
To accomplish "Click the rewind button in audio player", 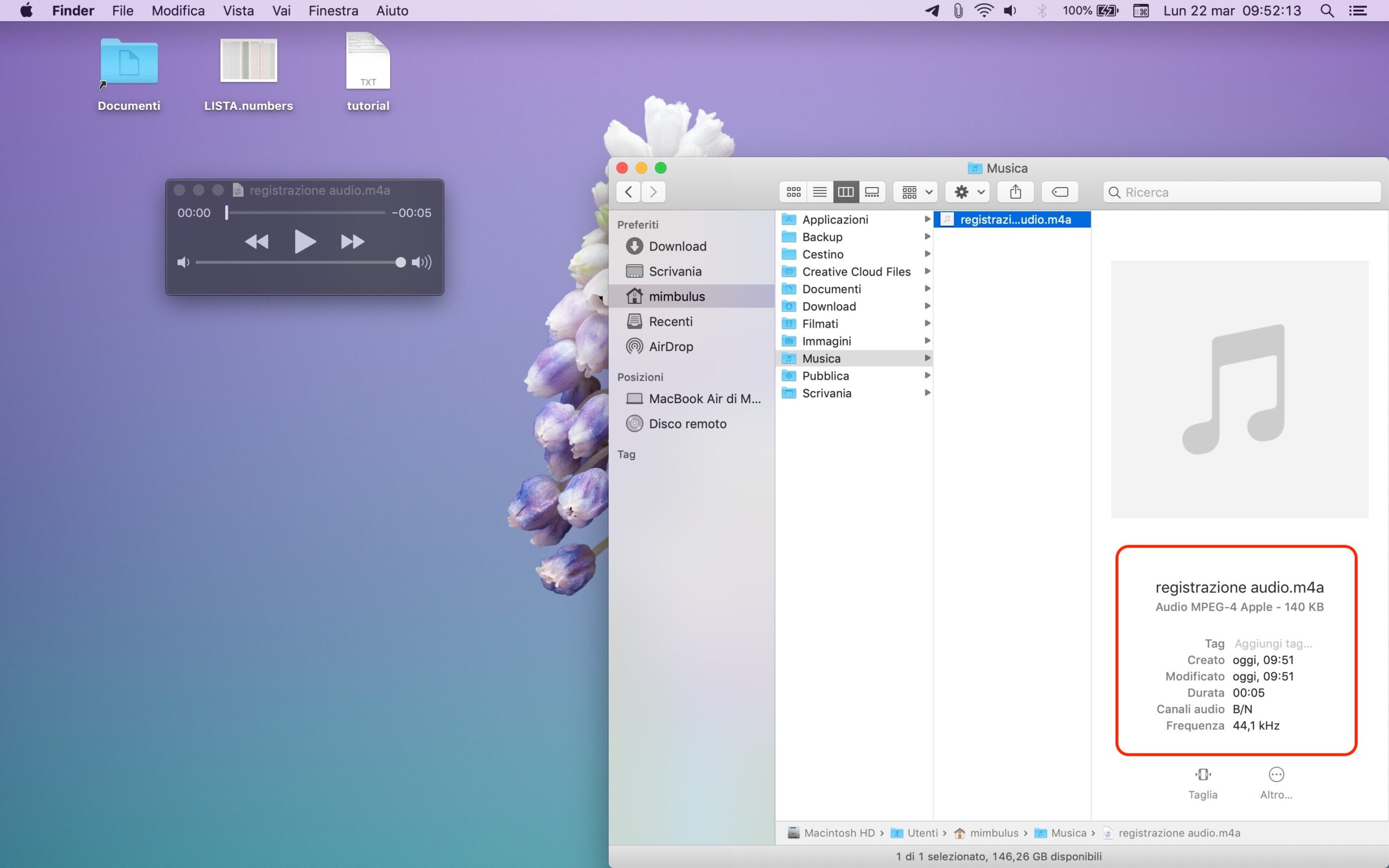I will click(257, 242).
